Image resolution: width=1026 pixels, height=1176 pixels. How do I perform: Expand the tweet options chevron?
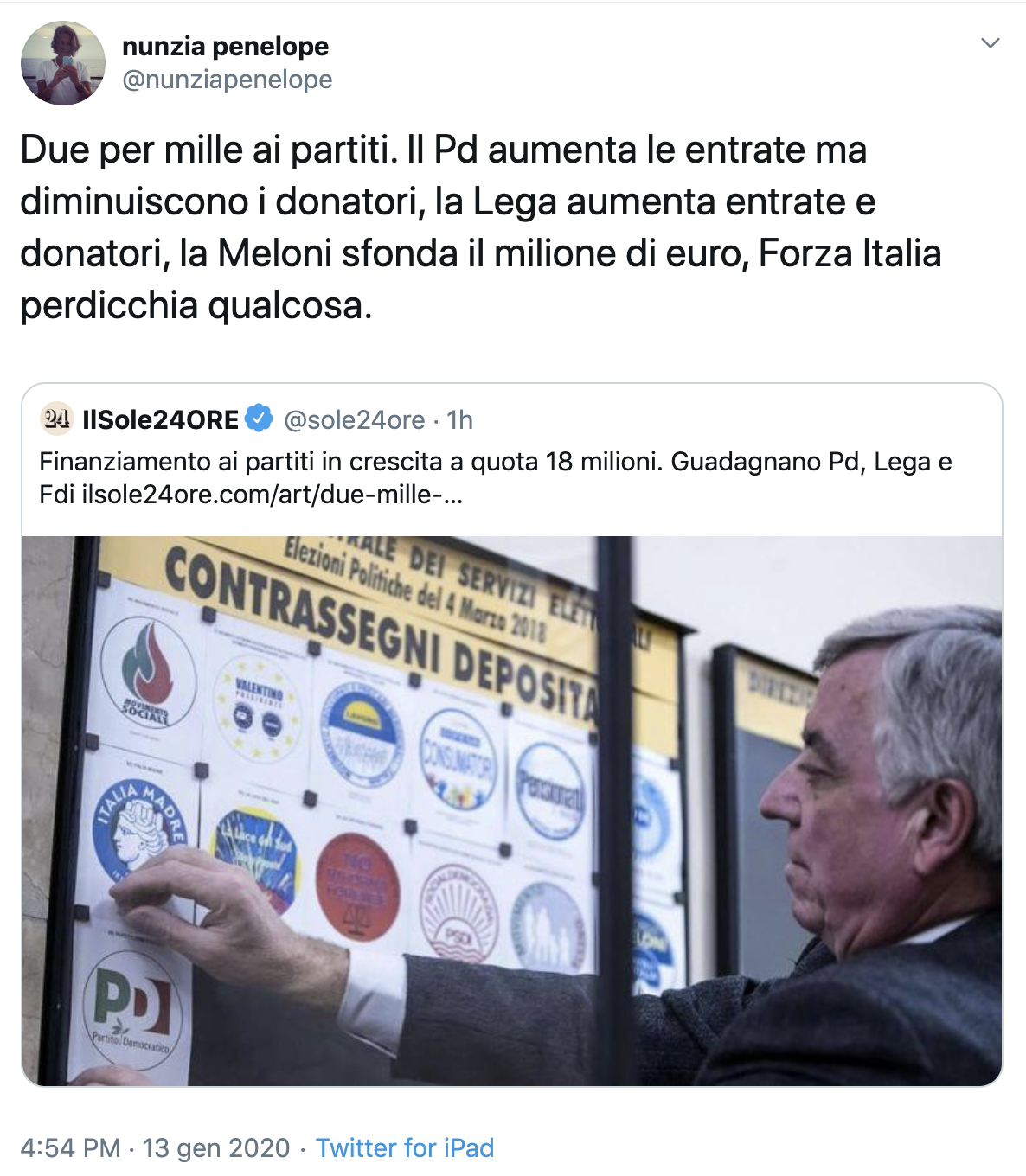[991, 43]
